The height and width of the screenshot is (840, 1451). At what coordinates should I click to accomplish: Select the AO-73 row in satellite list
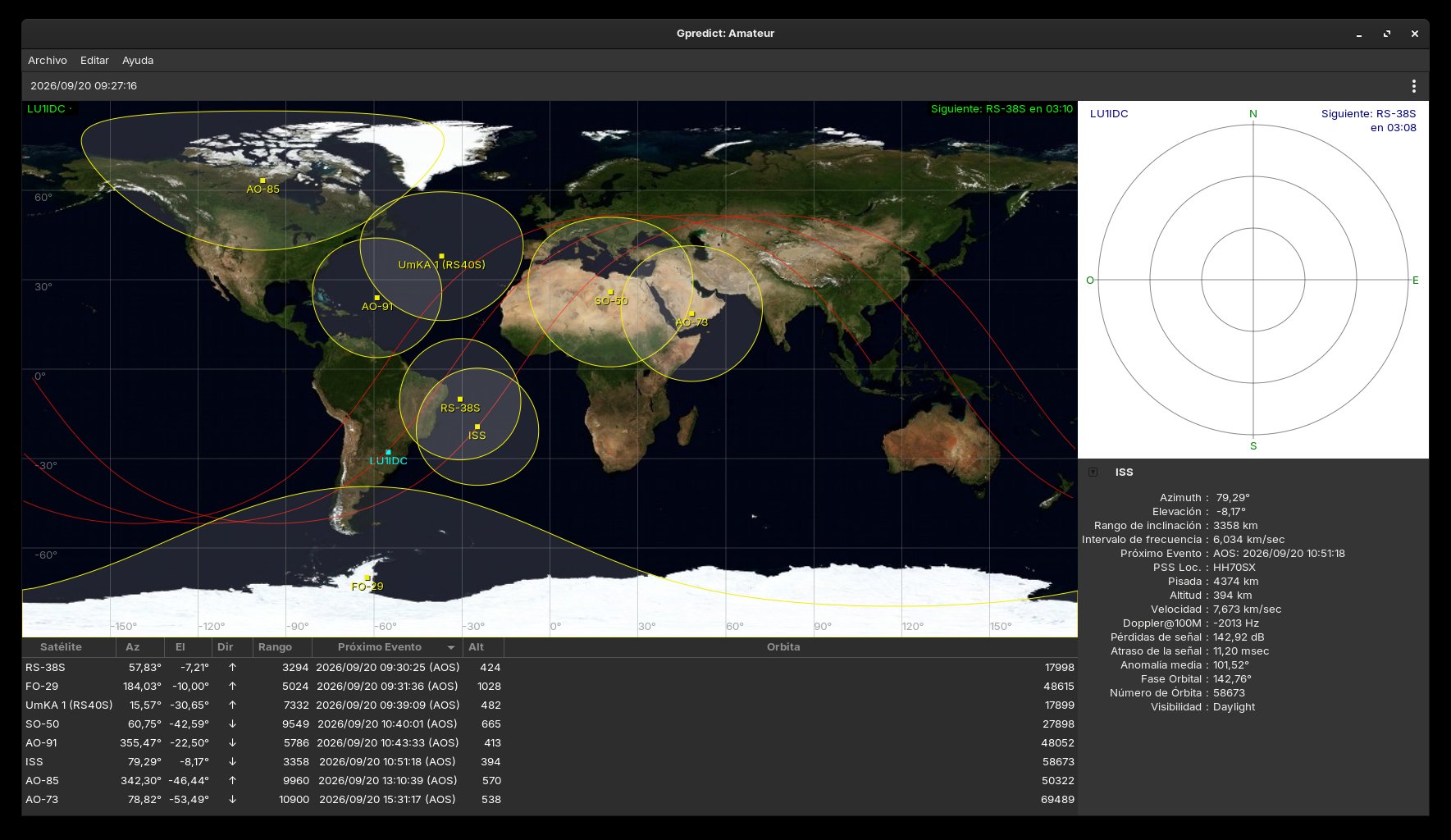coord(550,800)
